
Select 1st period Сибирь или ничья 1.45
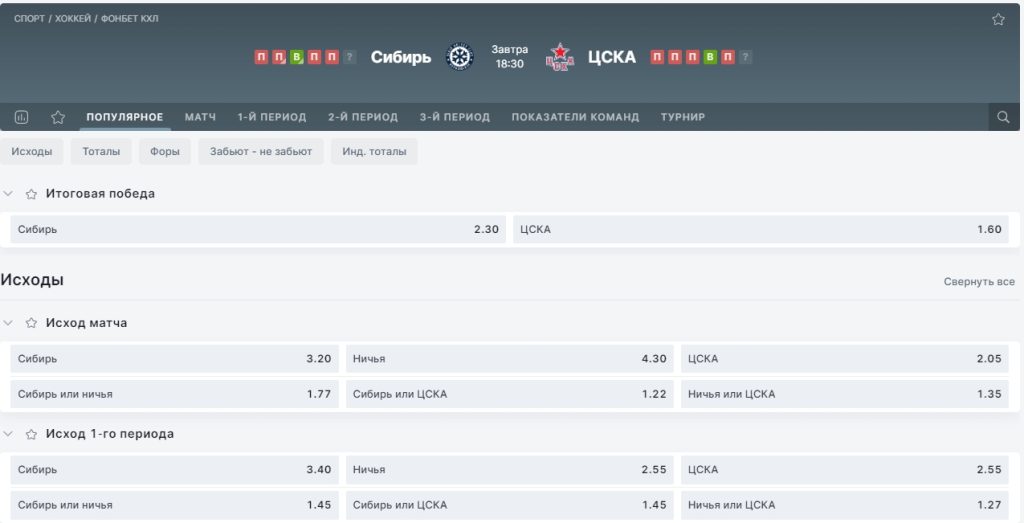pyautogui.click(x=174, y=505)
